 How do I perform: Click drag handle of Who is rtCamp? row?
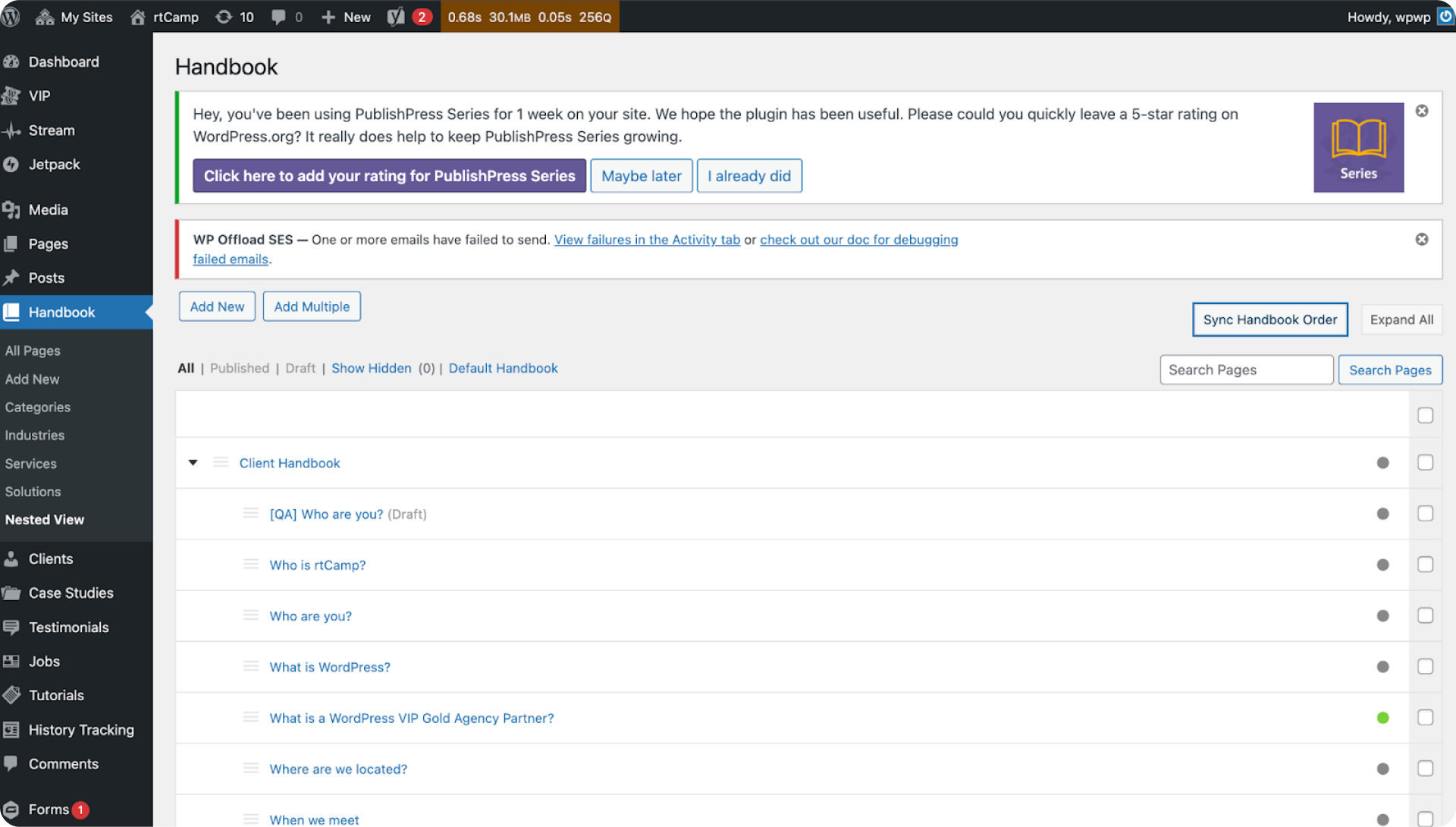[x=251, y=564]
